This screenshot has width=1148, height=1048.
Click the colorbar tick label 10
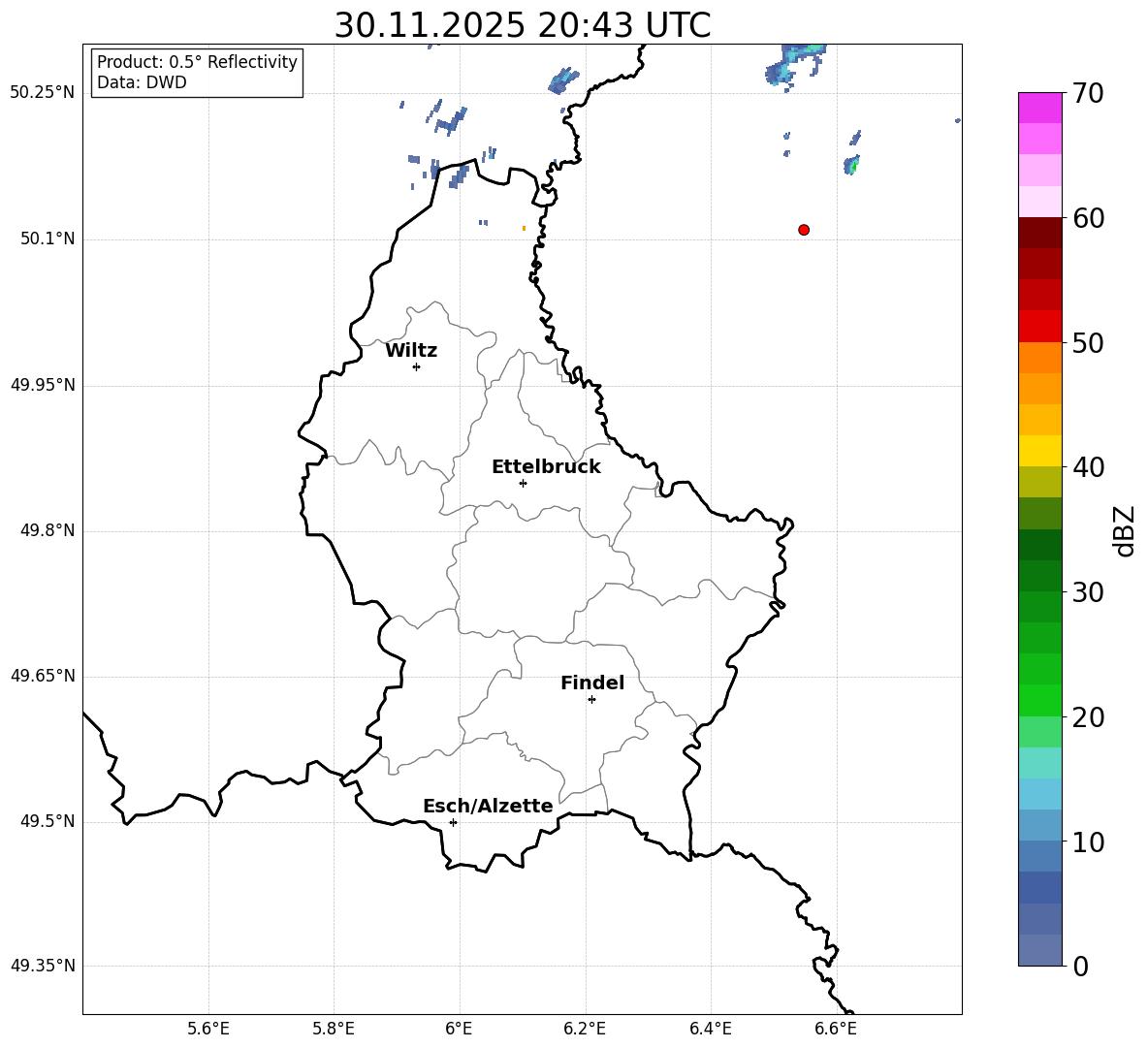coord(1089,842)
